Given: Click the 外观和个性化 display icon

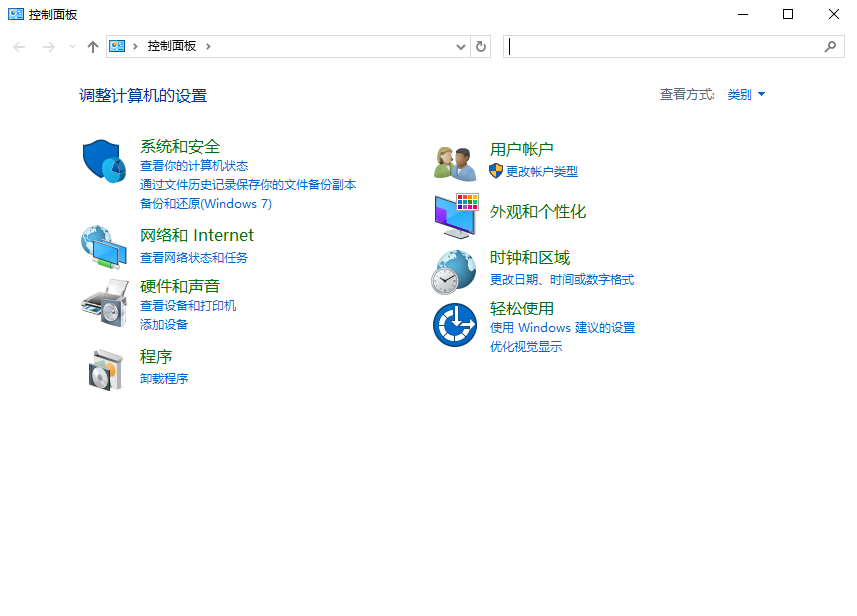Looking at the screenshot, I should click(455, 215).
